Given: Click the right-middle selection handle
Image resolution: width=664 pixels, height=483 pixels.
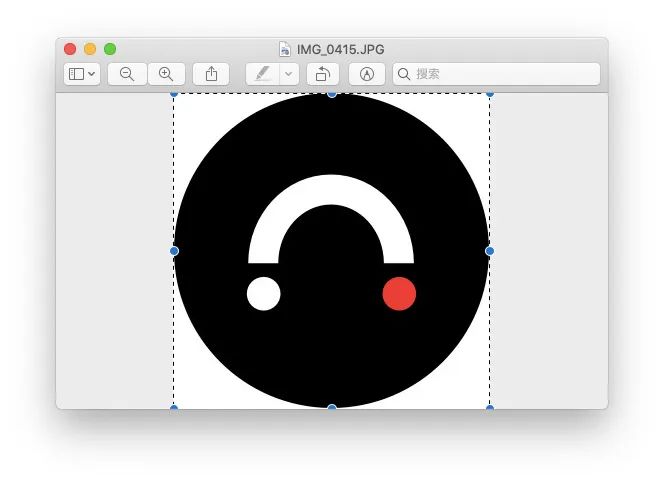Looking at the screenshot, I should 490,251.
